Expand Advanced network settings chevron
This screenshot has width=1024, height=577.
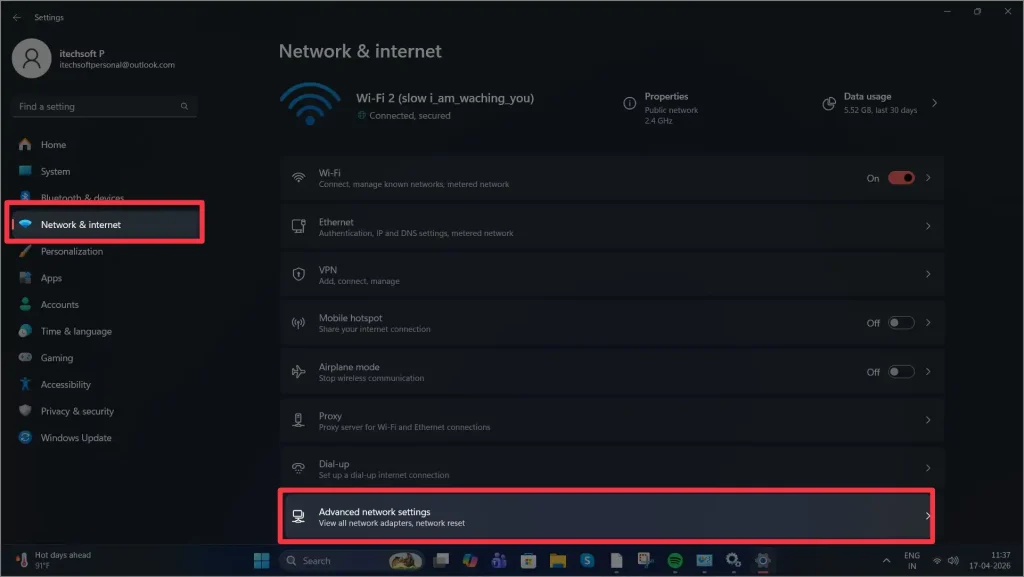coord(927,516)
